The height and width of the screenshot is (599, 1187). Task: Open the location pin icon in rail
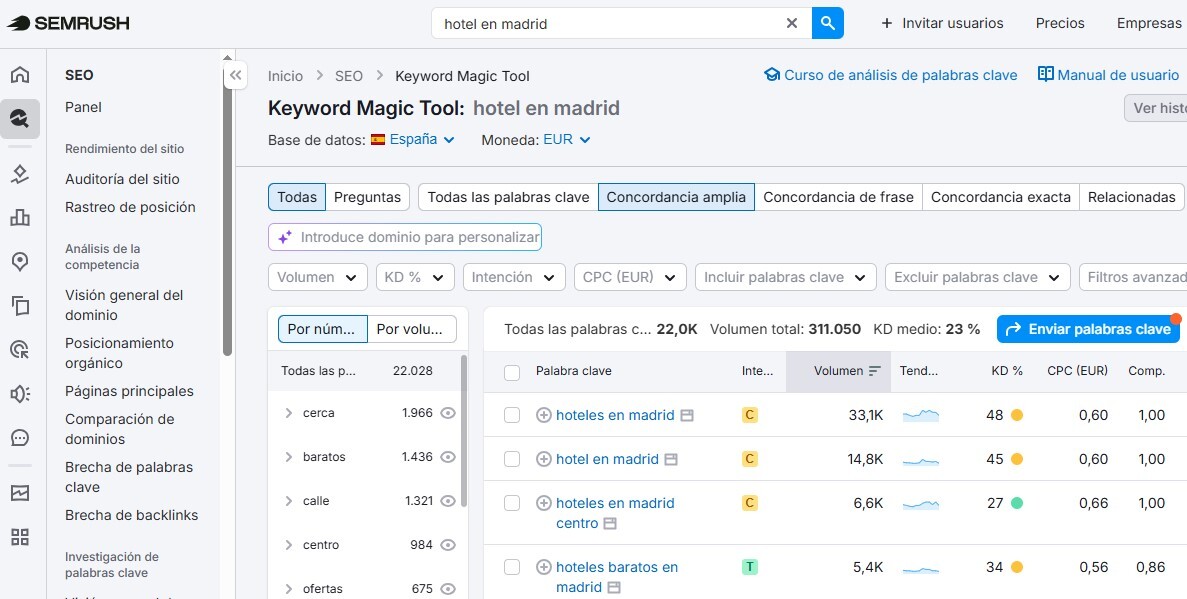[20, 262]
